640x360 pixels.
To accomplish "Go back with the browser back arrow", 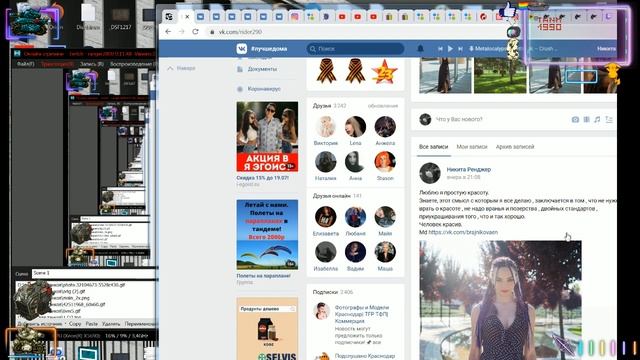I will tap(168, 32).
